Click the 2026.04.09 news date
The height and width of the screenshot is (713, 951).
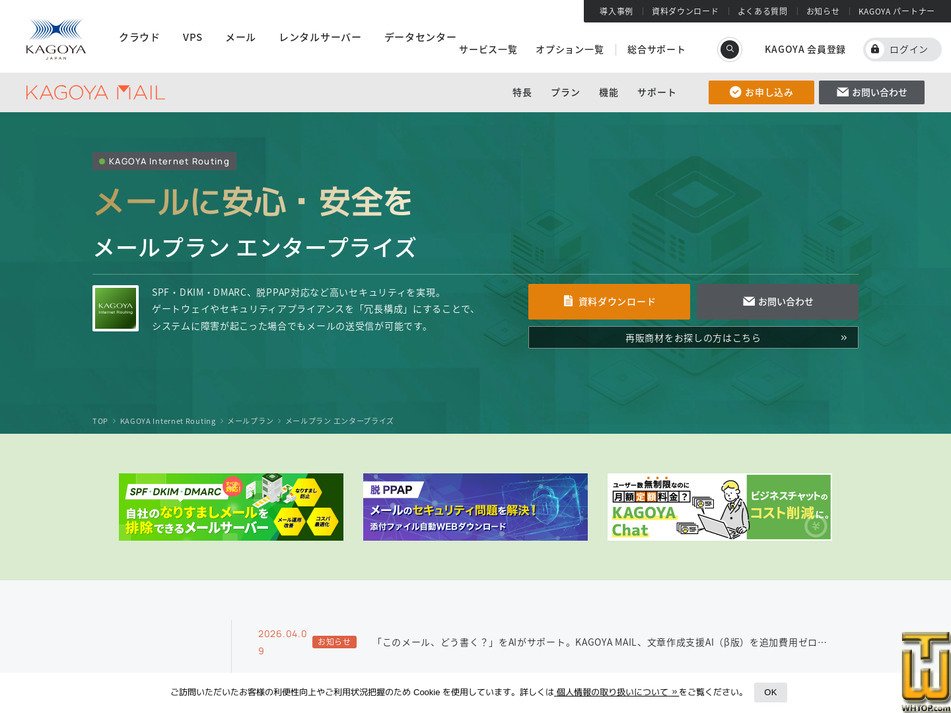(x=283, y=642)
